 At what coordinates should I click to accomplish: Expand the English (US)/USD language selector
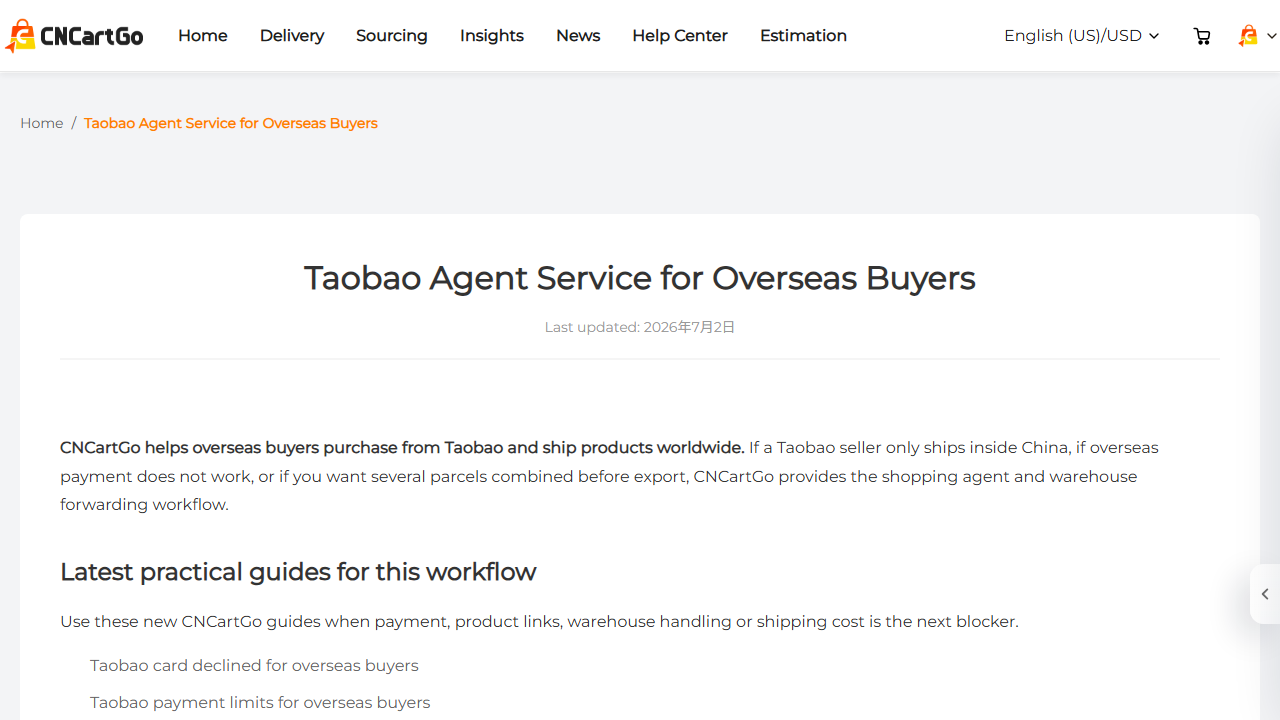tap(1081, 36)
